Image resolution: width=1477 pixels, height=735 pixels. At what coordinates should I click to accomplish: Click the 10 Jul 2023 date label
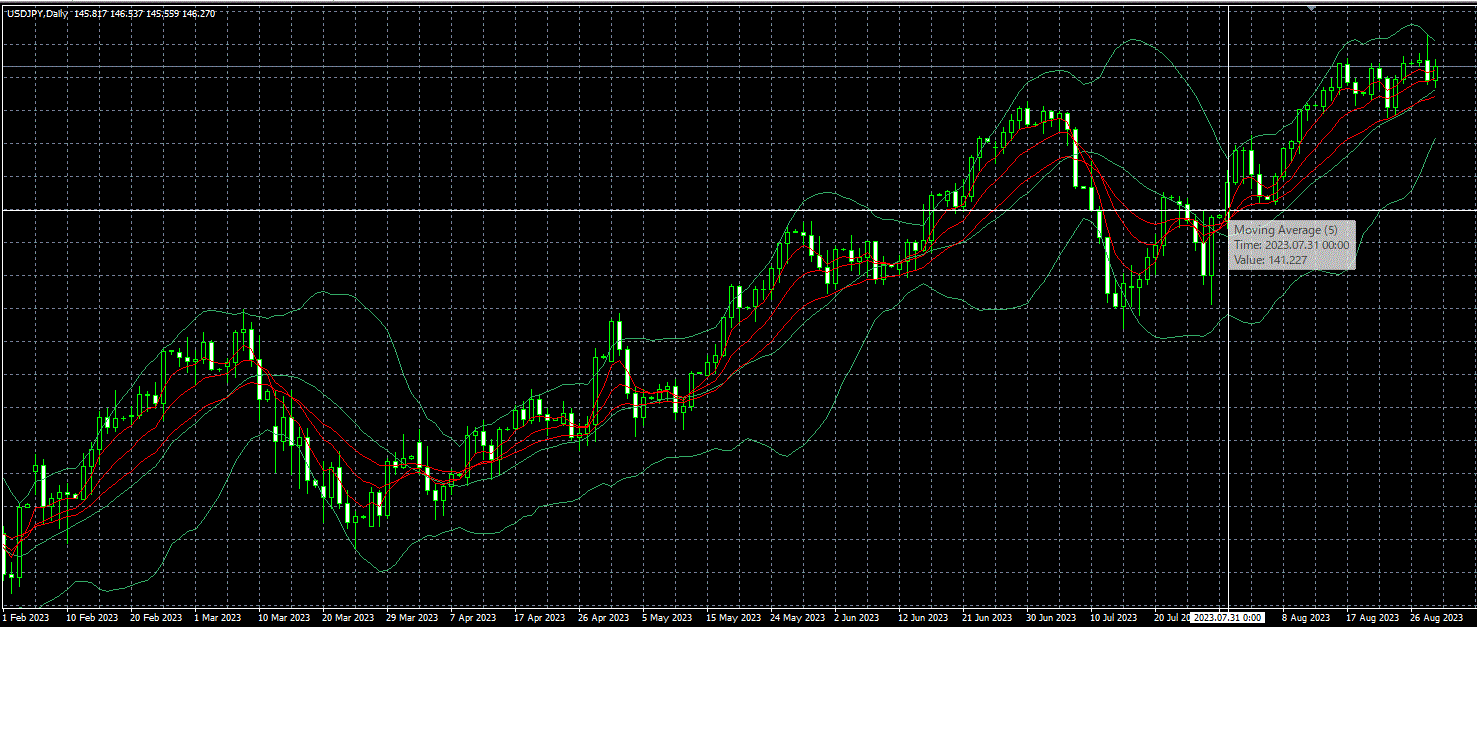coord(1113,618)
